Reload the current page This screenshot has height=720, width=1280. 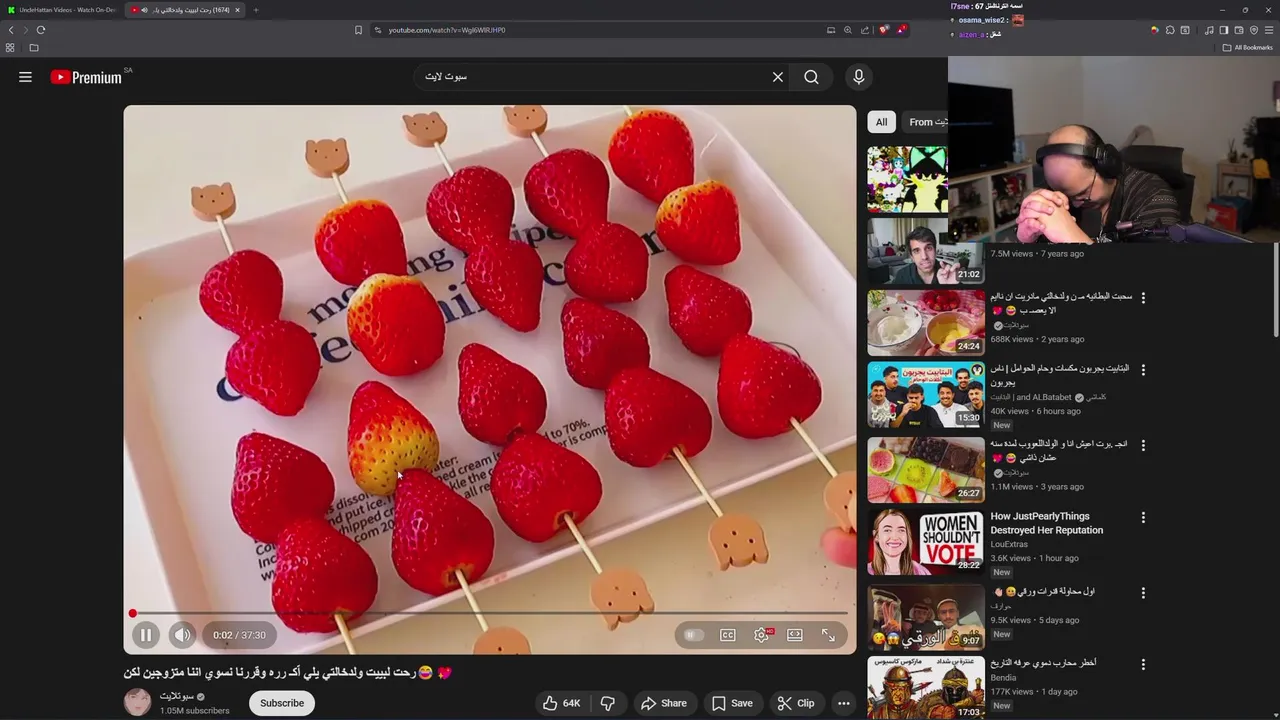41,30
